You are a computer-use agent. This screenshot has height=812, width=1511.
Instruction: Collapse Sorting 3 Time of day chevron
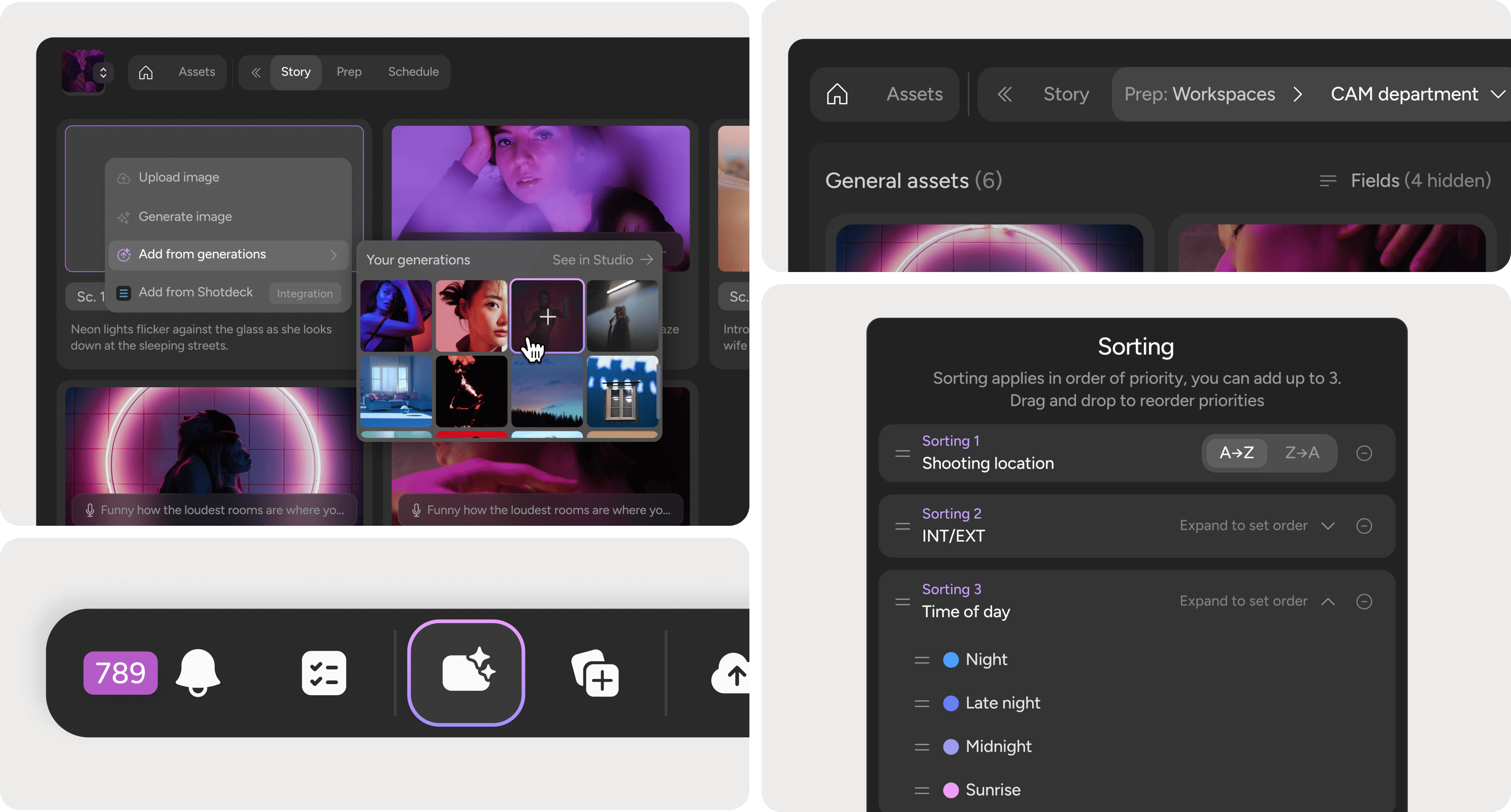point(1328,601)
